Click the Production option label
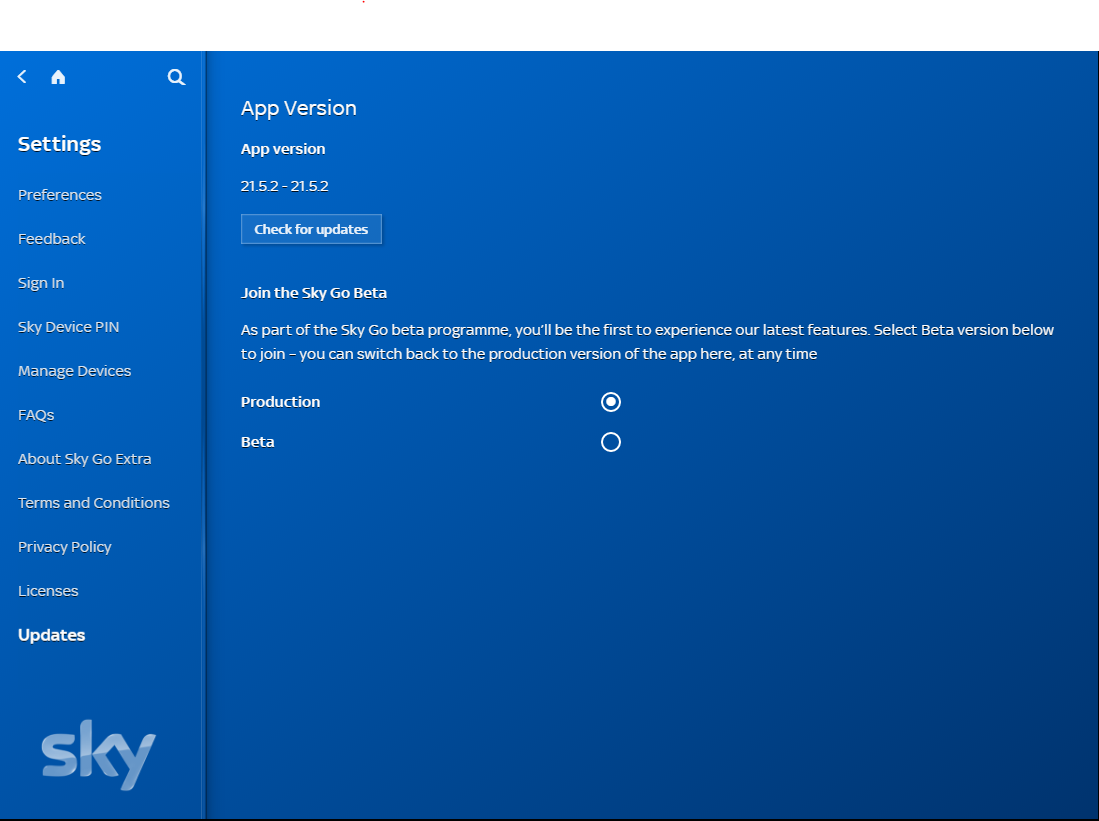This screenshot has height=821, width=1099. 281,402
